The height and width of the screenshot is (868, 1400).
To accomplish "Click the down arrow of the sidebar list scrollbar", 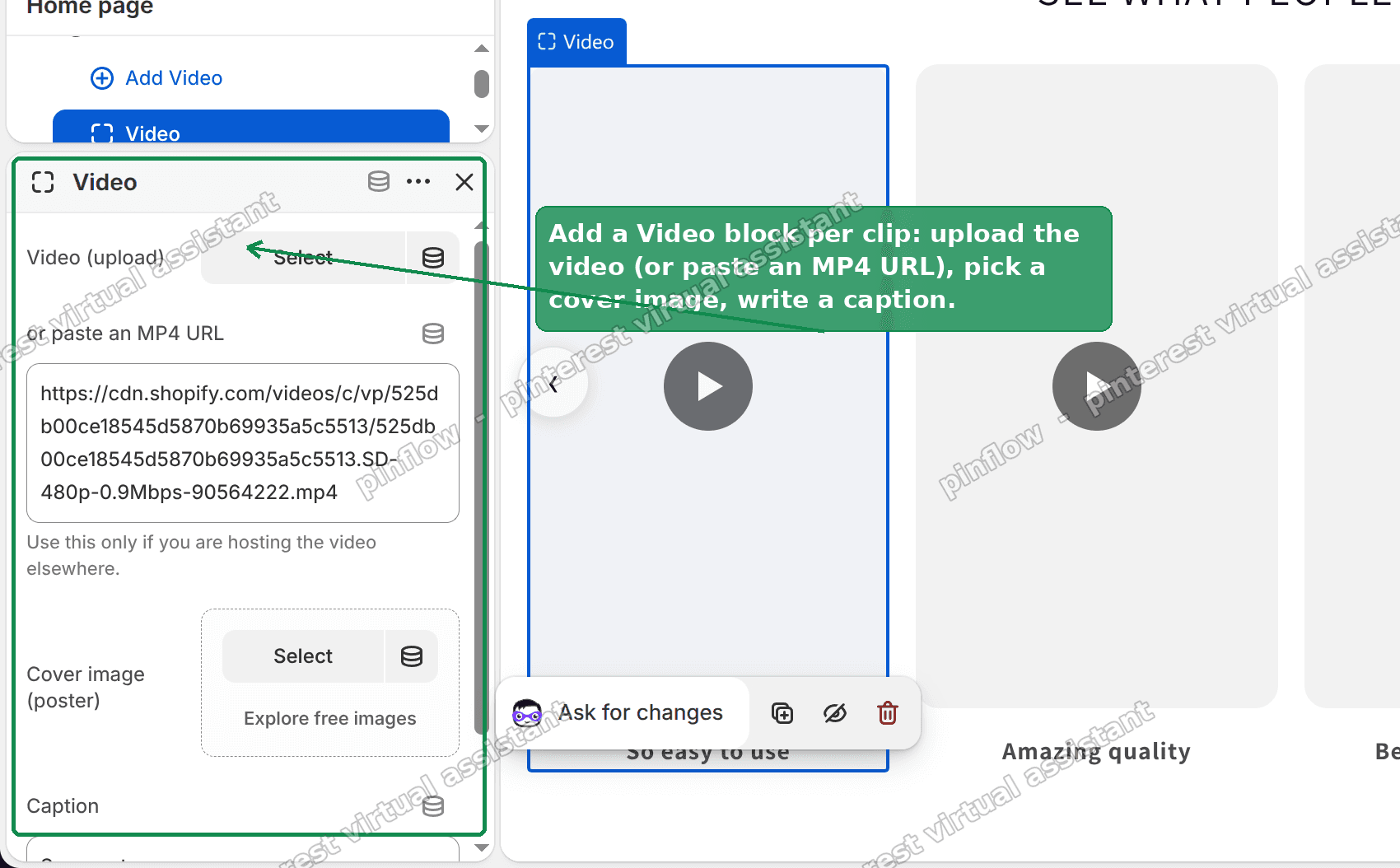I will (x=482, y=128).
